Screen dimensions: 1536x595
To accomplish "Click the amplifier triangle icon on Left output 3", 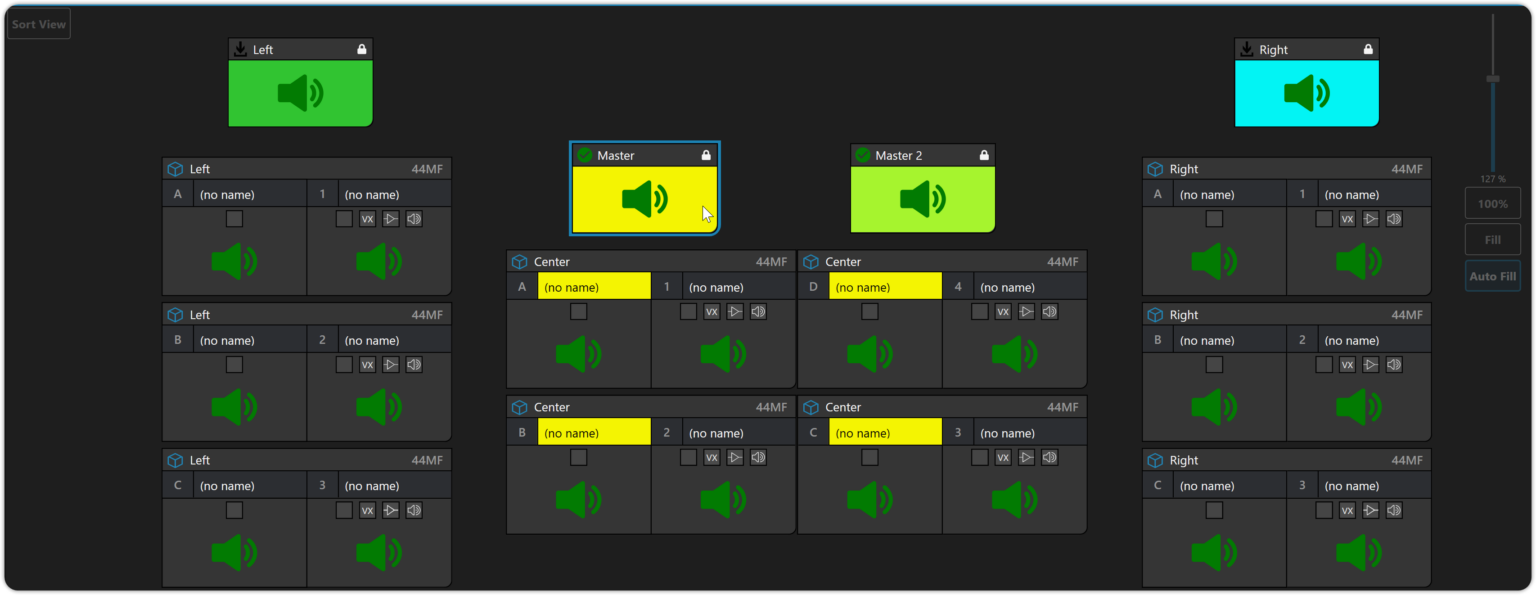I will [x=391, y=511].
